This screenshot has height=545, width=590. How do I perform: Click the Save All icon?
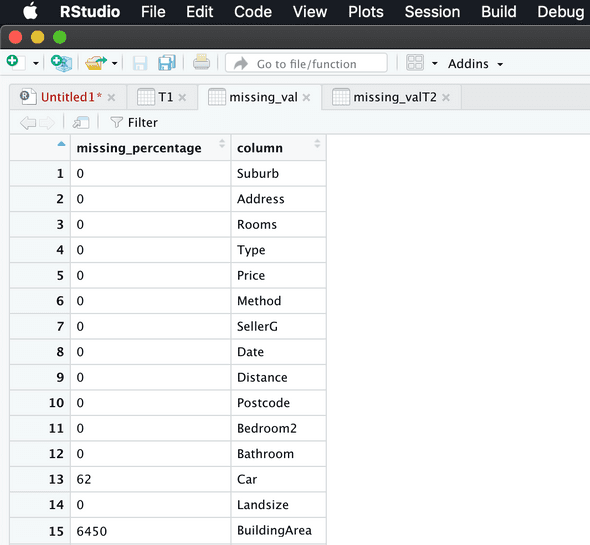[x=167, y=63]
